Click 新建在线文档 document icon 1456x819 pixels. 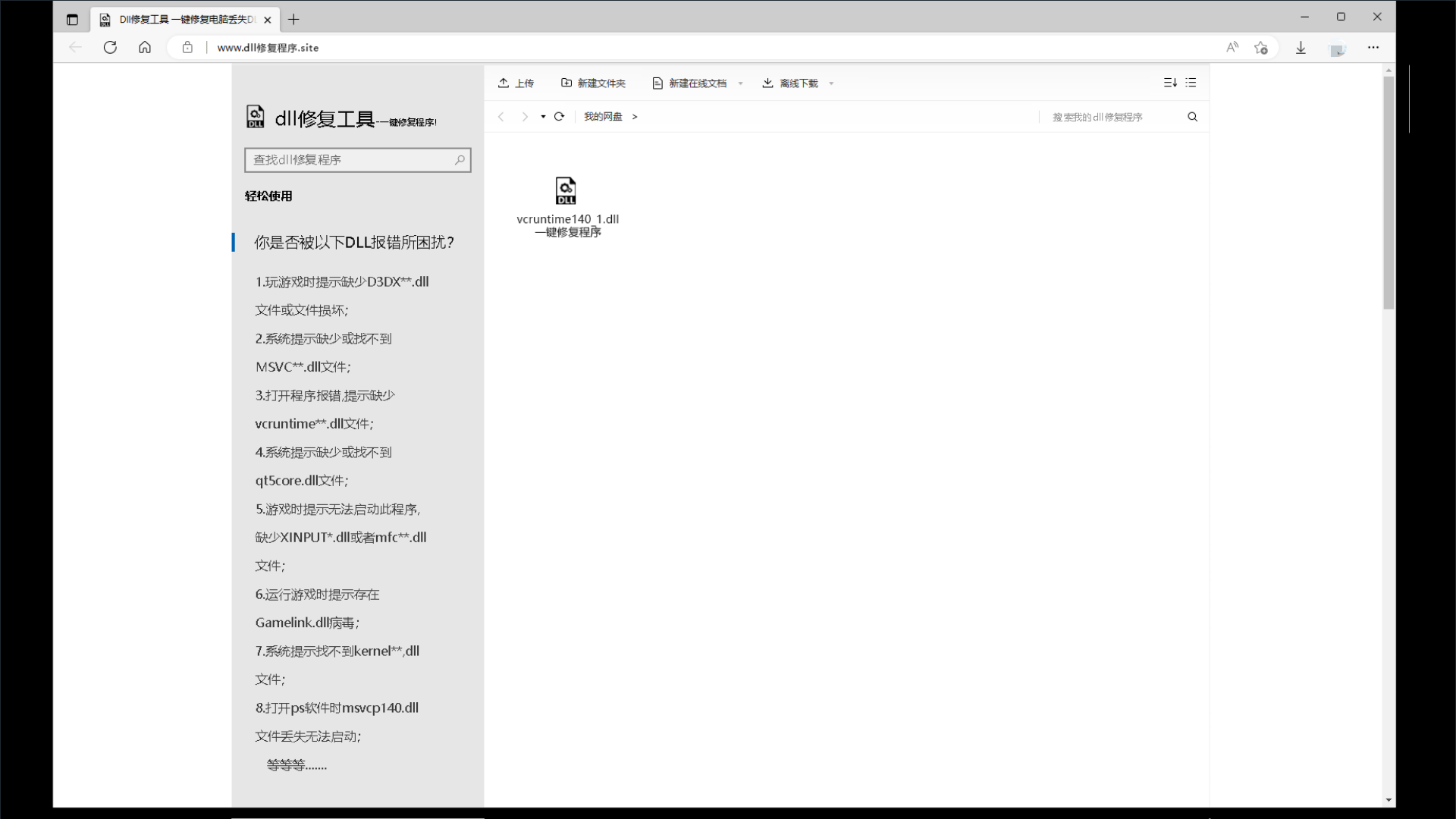point(657,83)
